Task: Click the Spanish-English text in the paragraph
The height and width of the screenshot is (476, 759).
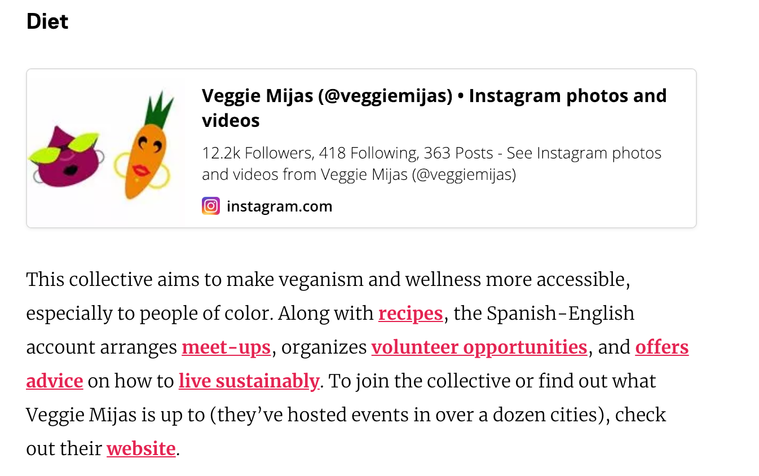Action: [x=560, y=314]
